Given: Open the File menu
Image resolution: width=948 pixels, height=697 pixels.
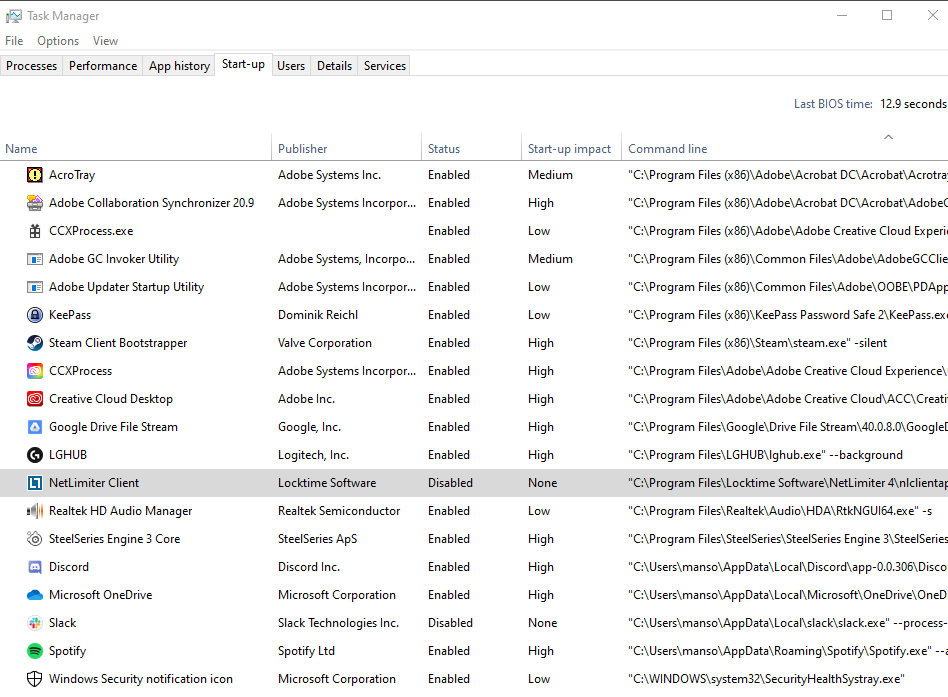Looking at the screenshot, I should [x=14, y=41].
